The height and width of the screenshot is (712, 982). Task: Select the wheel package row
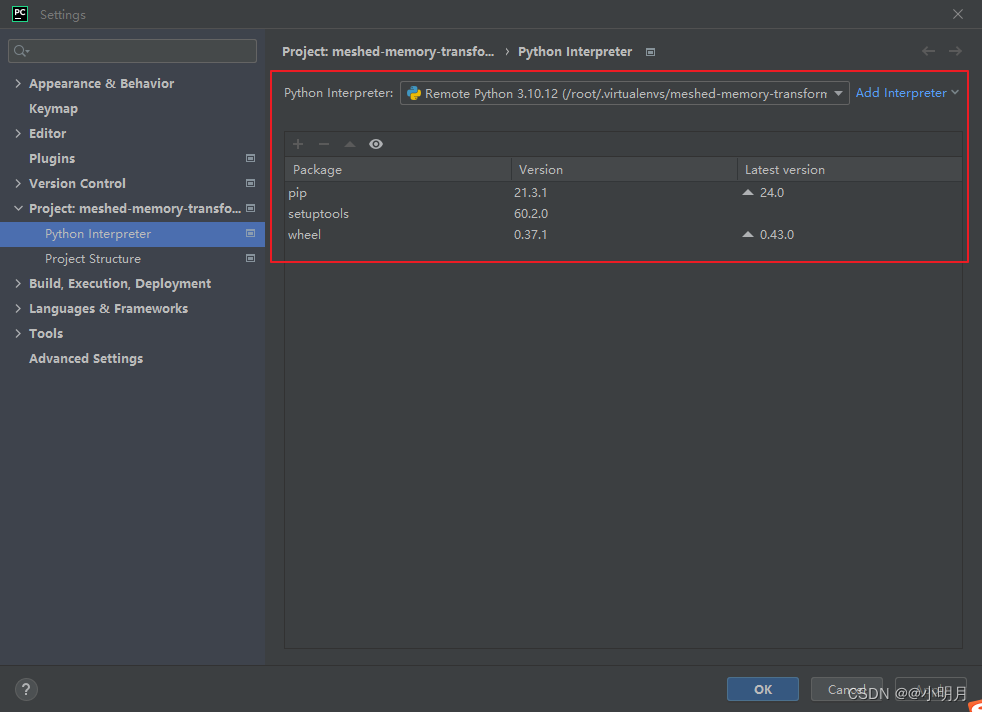pos(623,234)
